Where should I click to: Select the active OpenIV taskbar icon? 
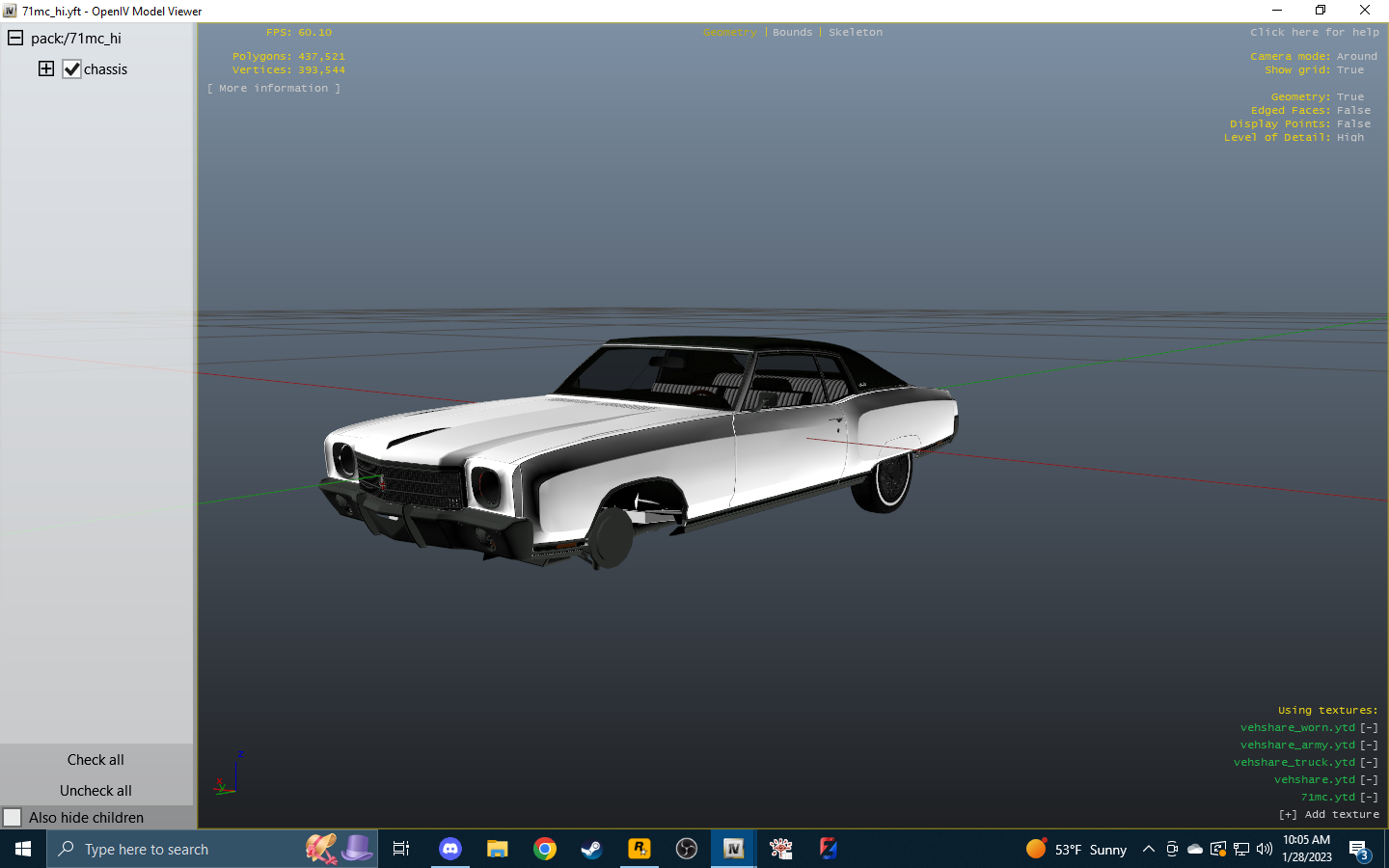coord(733,849)
